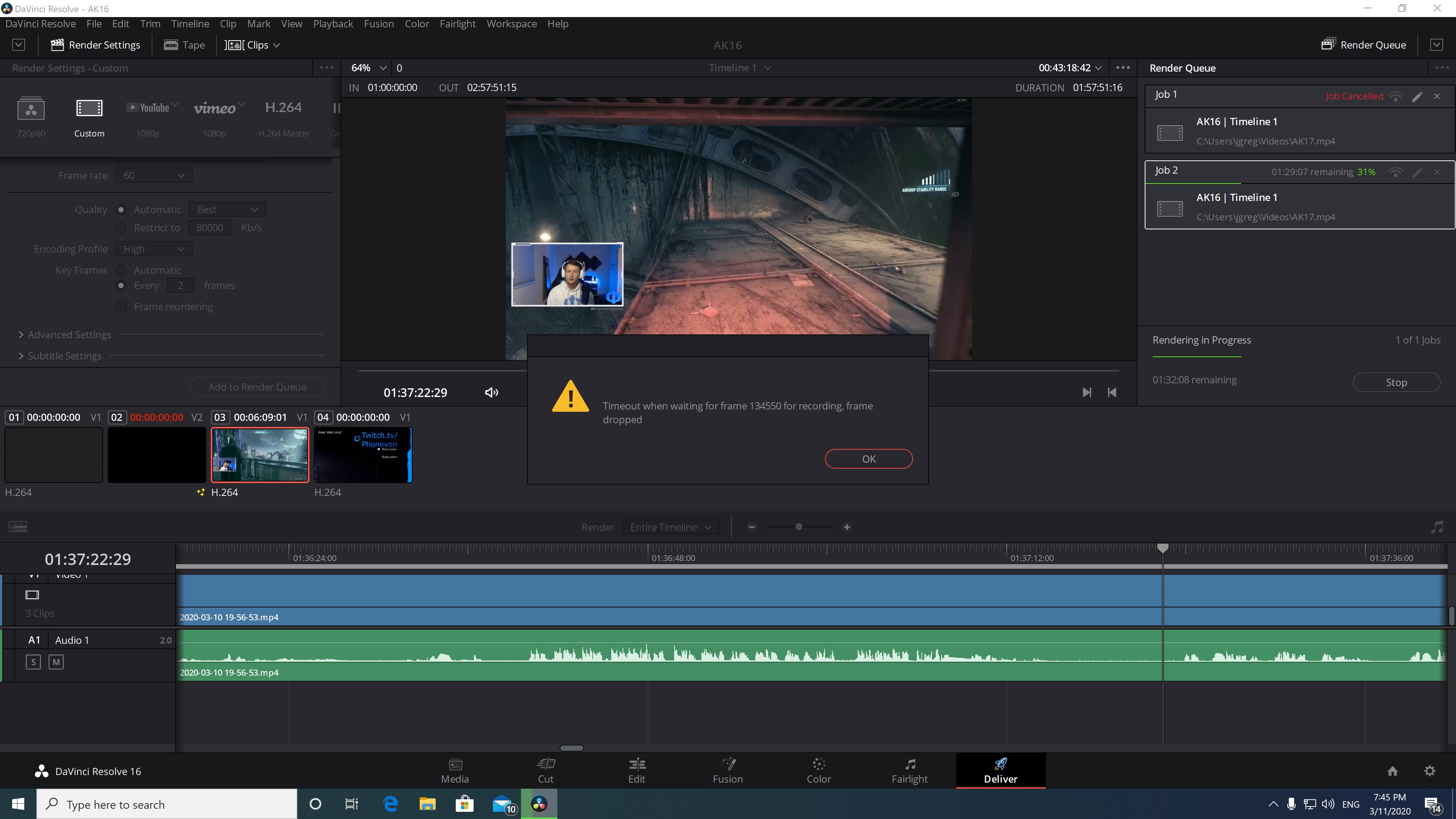Select Automatic key frames radio button
Screen dimensions: 1456x819
(x=121, y=270)
